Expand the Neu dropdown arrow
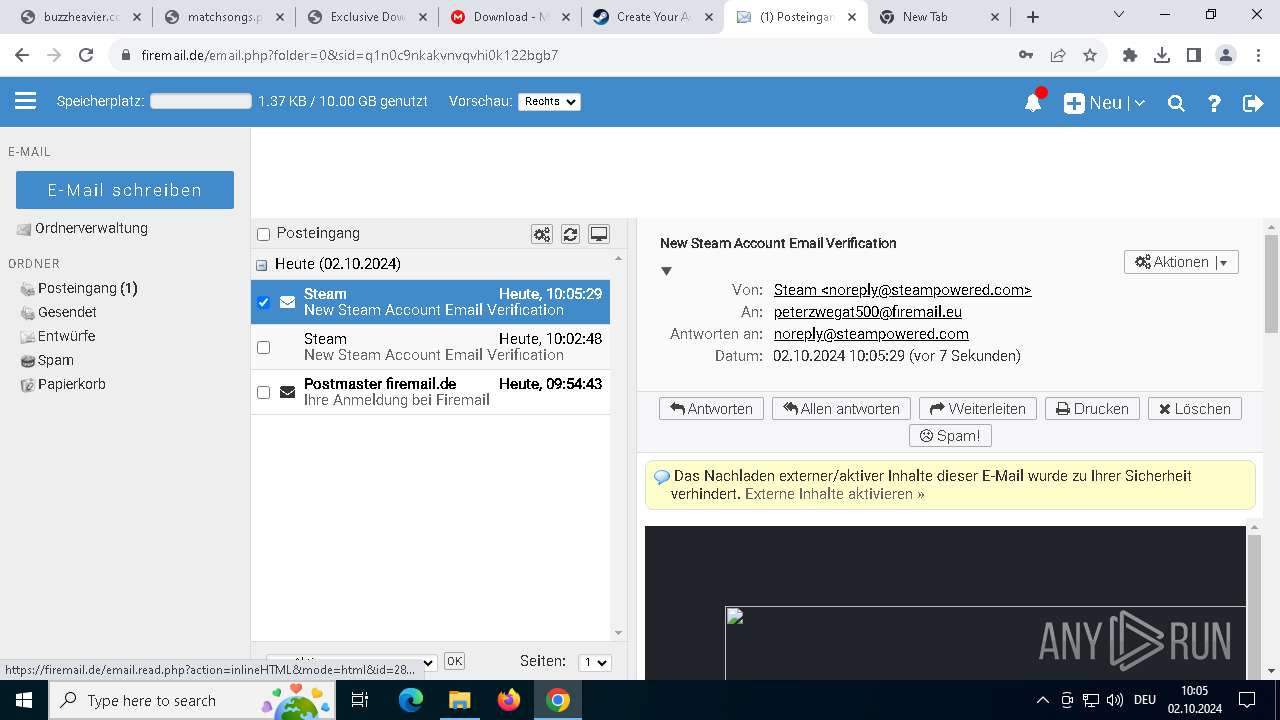The image size is (1280, 720). [1139, 103]
